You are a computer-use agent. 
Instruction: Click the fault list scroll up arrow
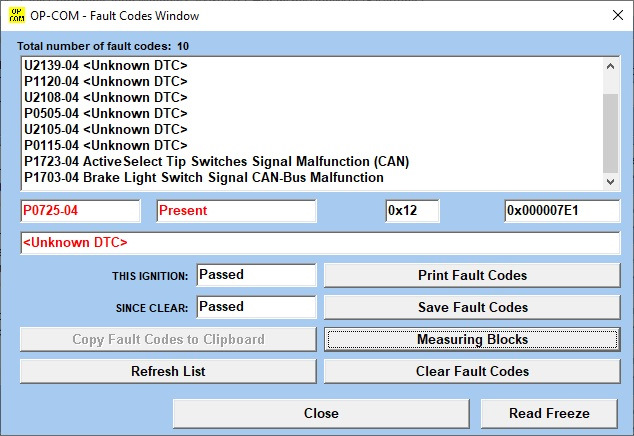coord(611,66)
